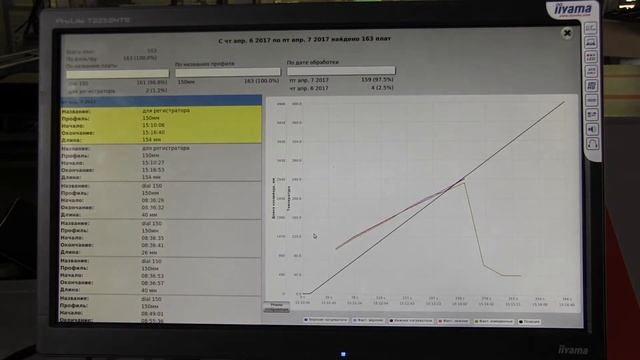Click the mode button below the chart's left corner
Viewport: 640px width, 360px height.
[x=276, y=307]
